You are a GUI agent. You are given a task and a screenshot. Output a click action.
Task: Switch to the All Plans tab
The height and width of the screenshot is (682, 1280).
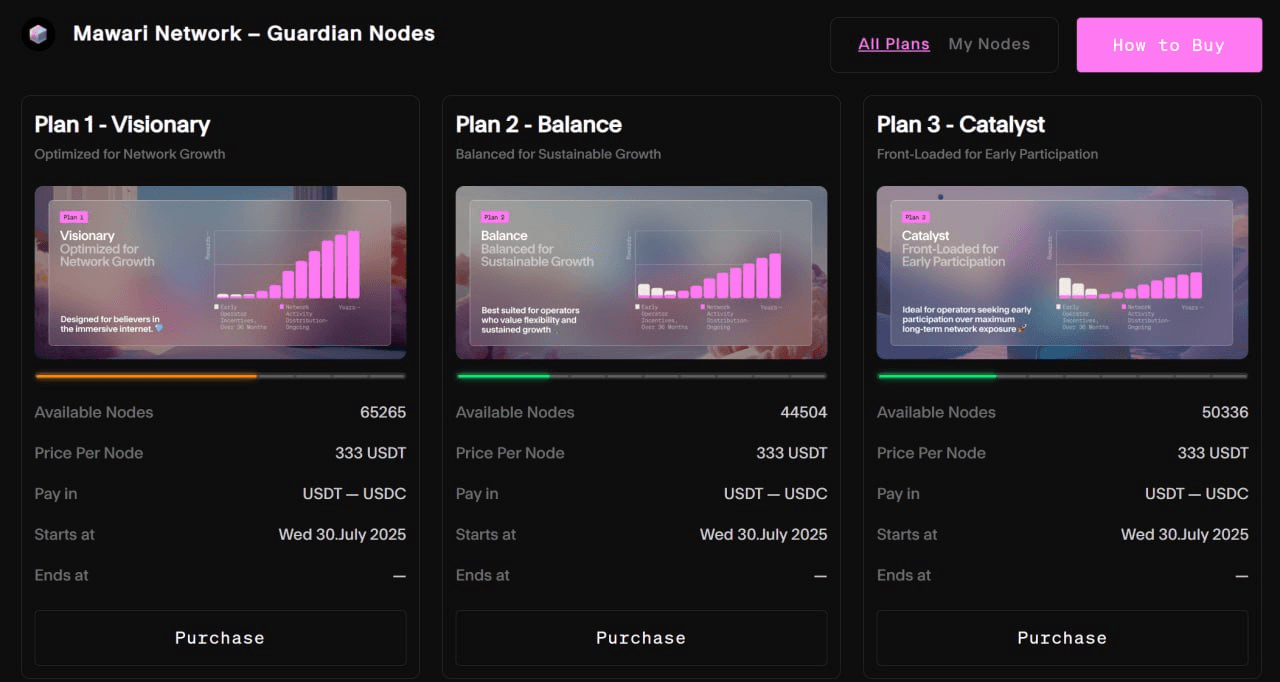pyautogui.click(x=894, y=44)
